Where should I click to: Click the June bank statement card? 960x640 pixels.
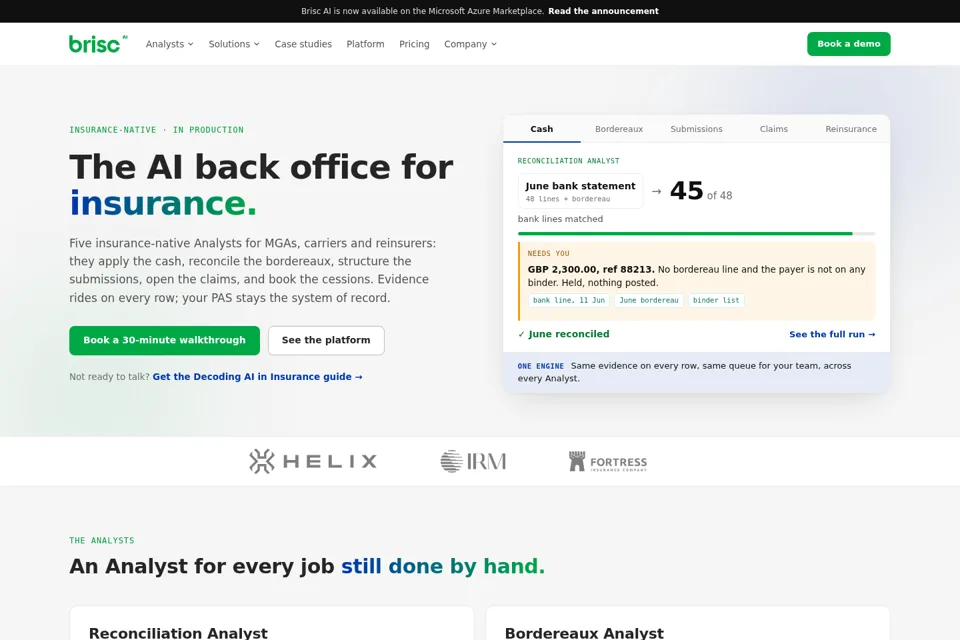(x=580, y=191)
